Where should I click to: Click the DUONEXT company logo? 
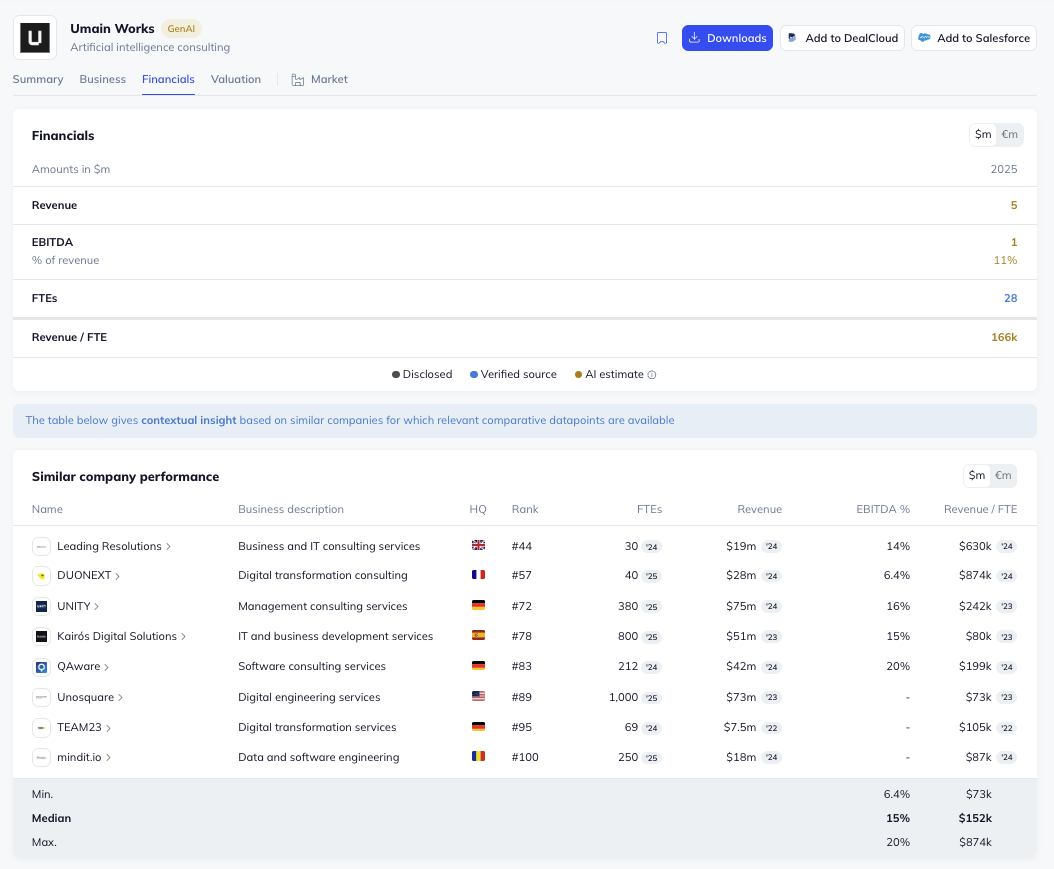point(41,576)
